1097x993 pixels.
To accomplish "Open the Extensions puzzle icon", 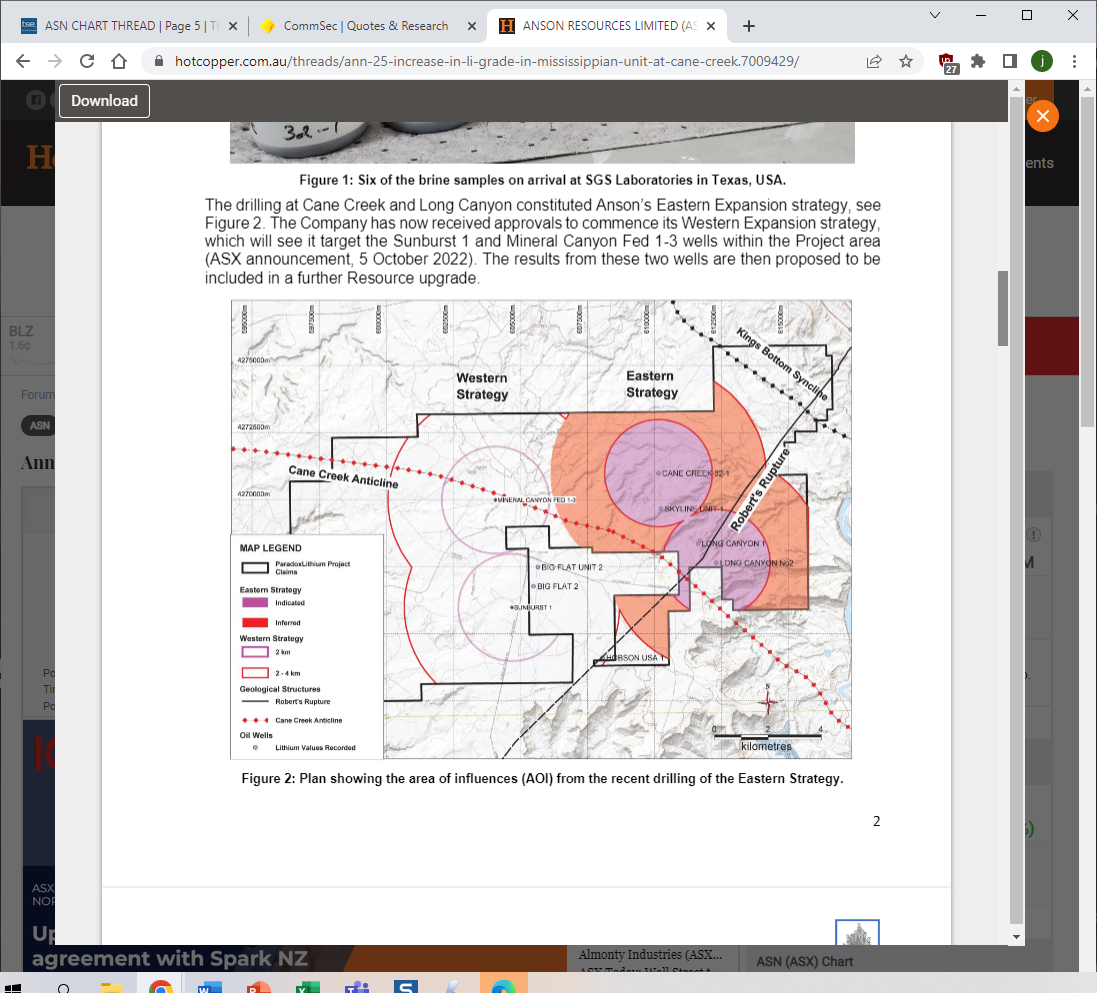I will pyautogui.click(x=978, y=61).
